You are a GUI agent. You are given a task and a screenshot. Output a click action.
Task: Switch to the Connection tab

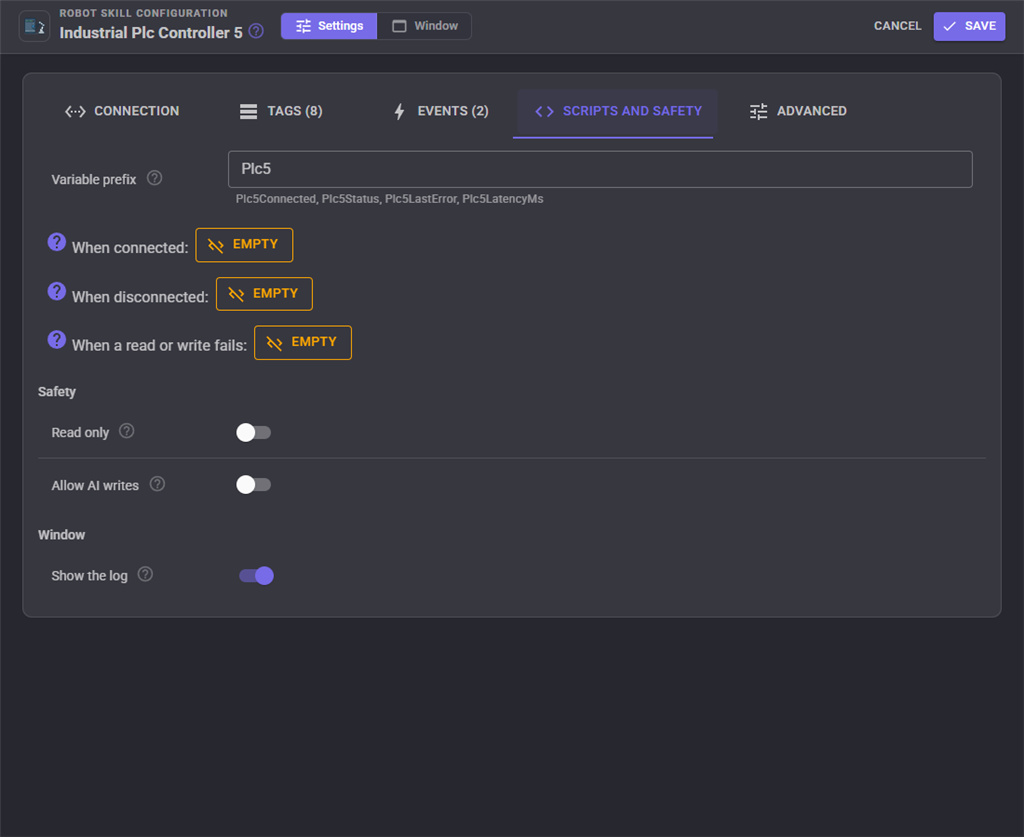(x=122, y=111)
